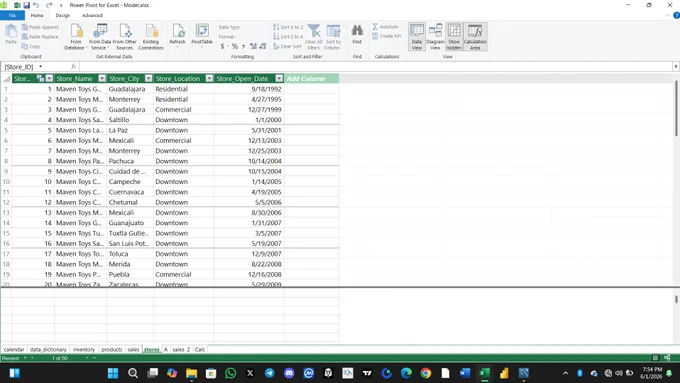Apply percent format
Screen dimensions: 680x383
point(235,46)
